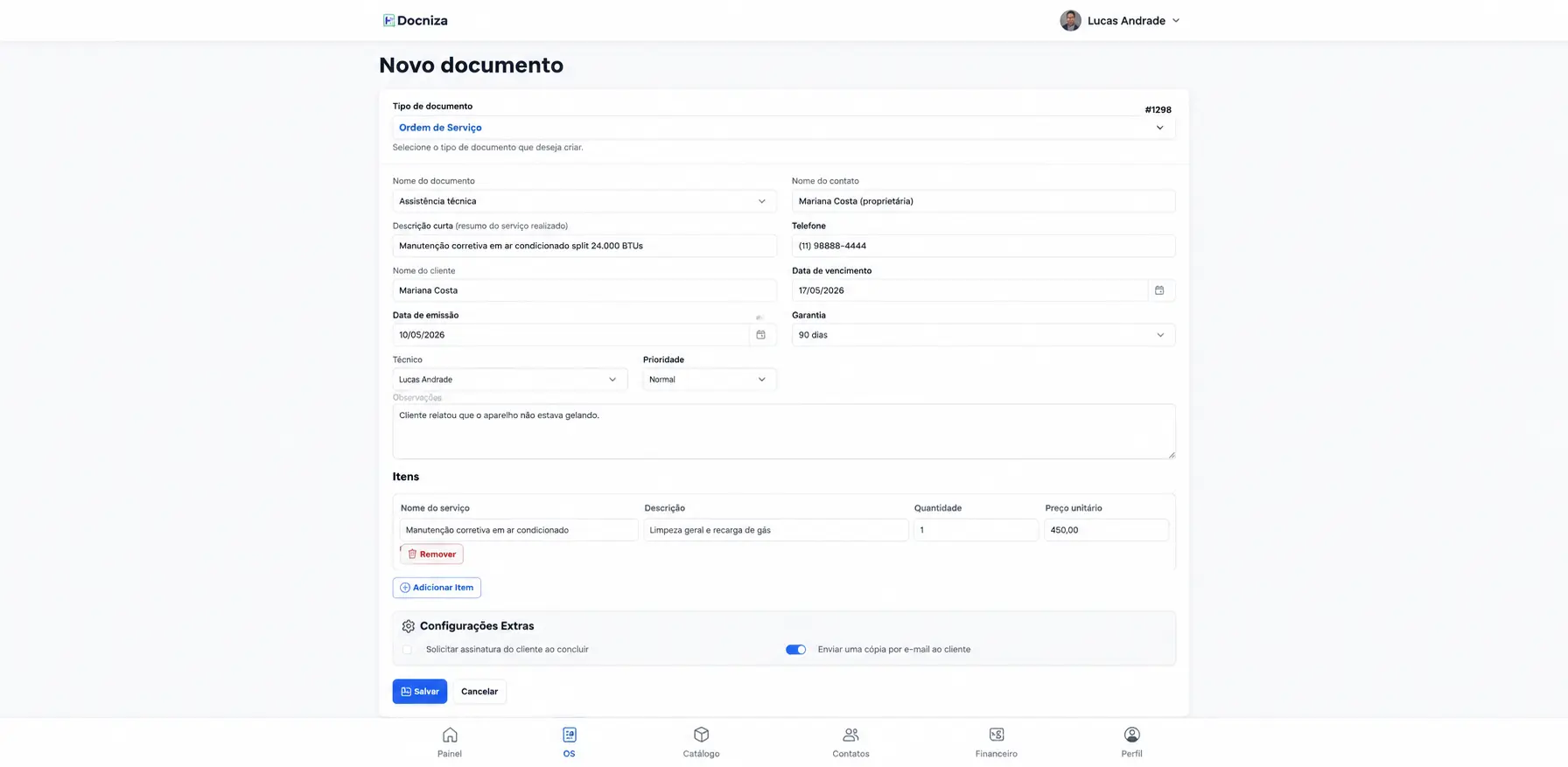Click the Lucas Andrade user name

click(1126, 20)
